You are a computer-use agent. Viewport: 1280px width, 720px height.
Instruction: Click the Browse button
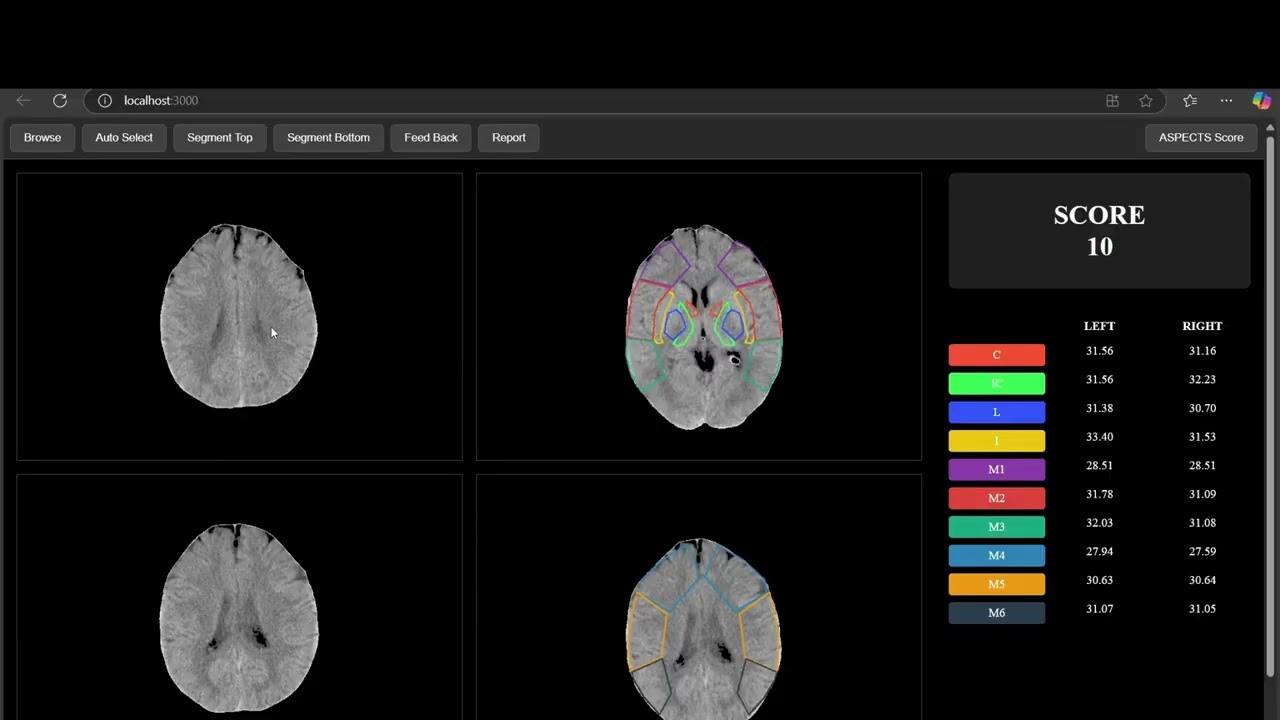(x=42, y=138)
